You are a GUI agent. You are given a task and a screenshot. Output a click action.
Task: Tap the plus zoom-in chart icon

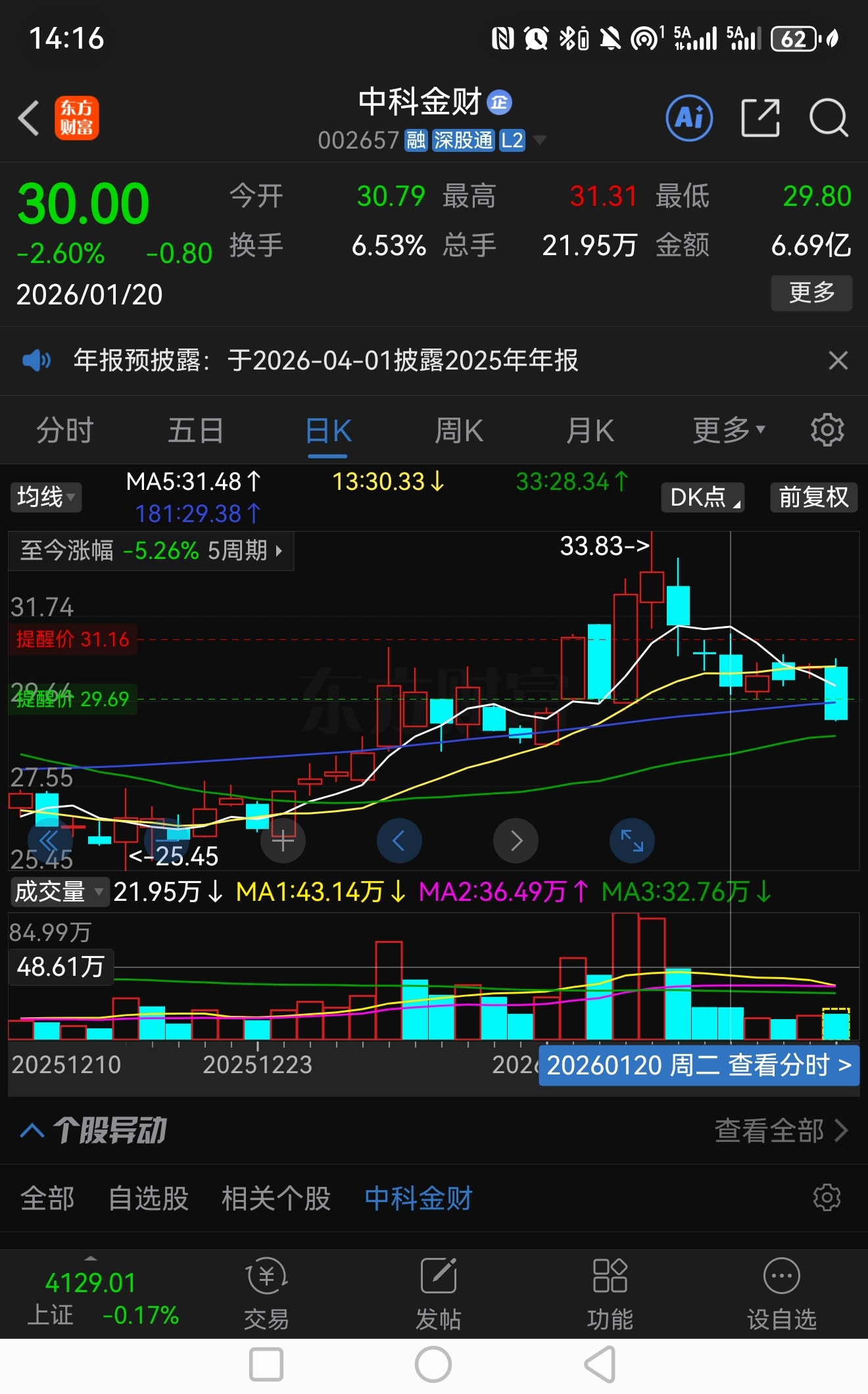tap(283, 840)
